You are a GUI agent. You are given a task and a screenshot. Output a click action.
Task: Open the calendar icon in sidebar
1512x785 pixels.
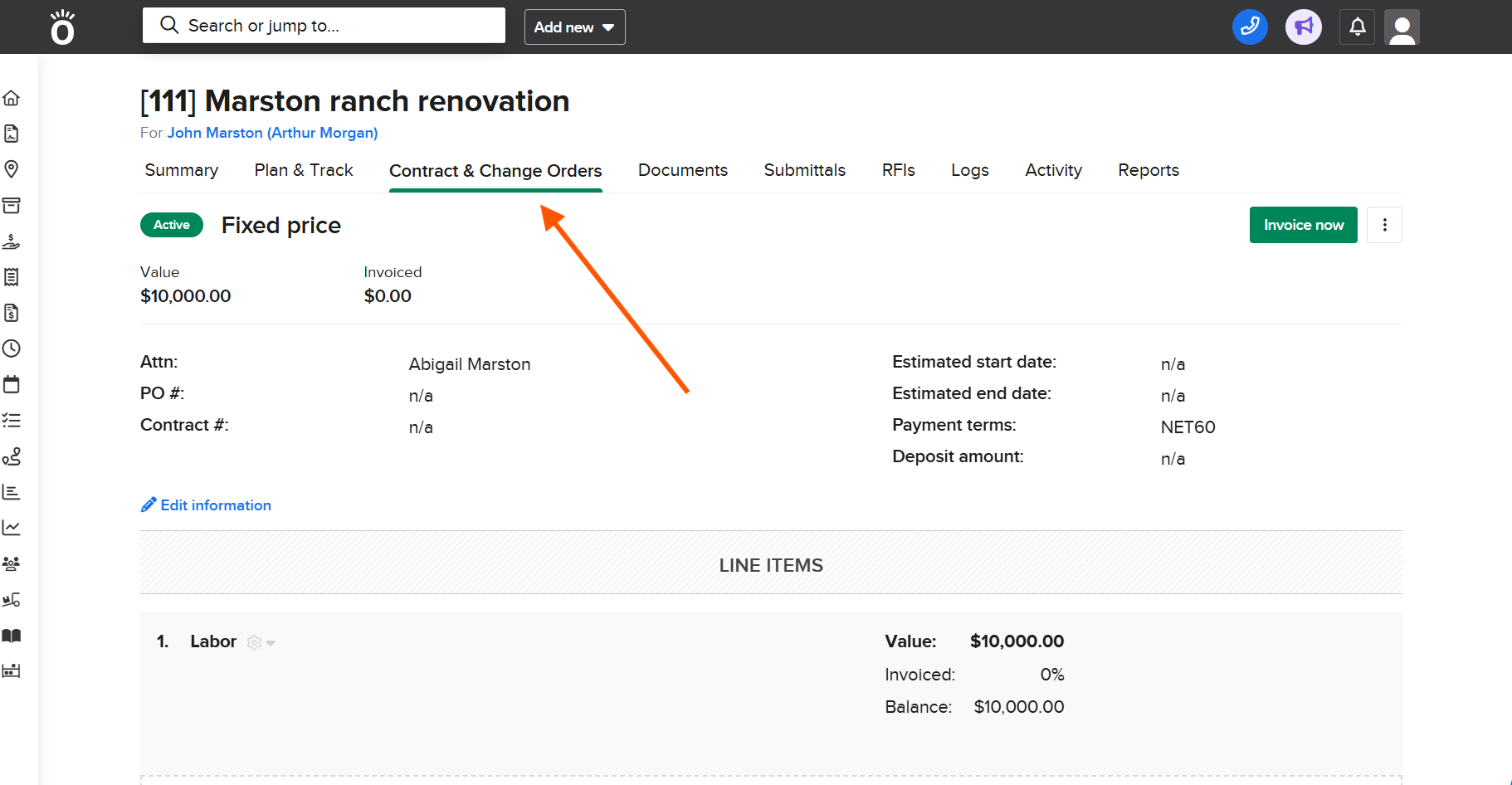click(12, 384)
